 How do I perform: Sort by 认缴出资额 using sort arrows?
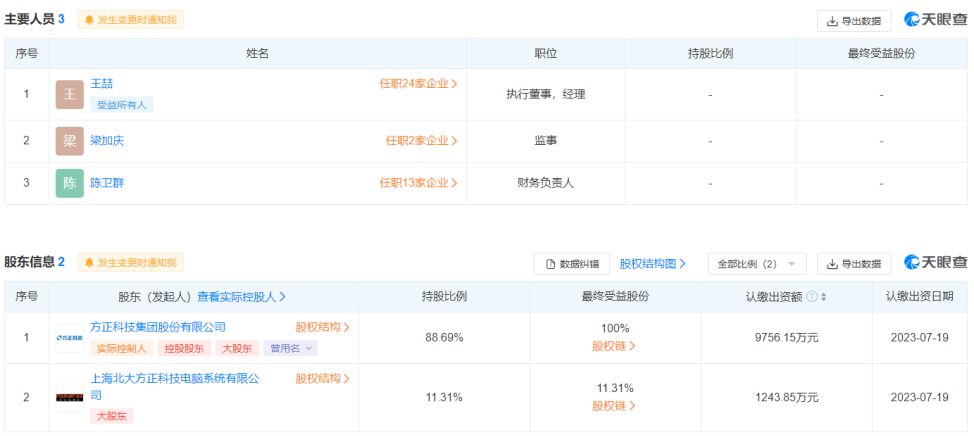[x=824, y=297]
